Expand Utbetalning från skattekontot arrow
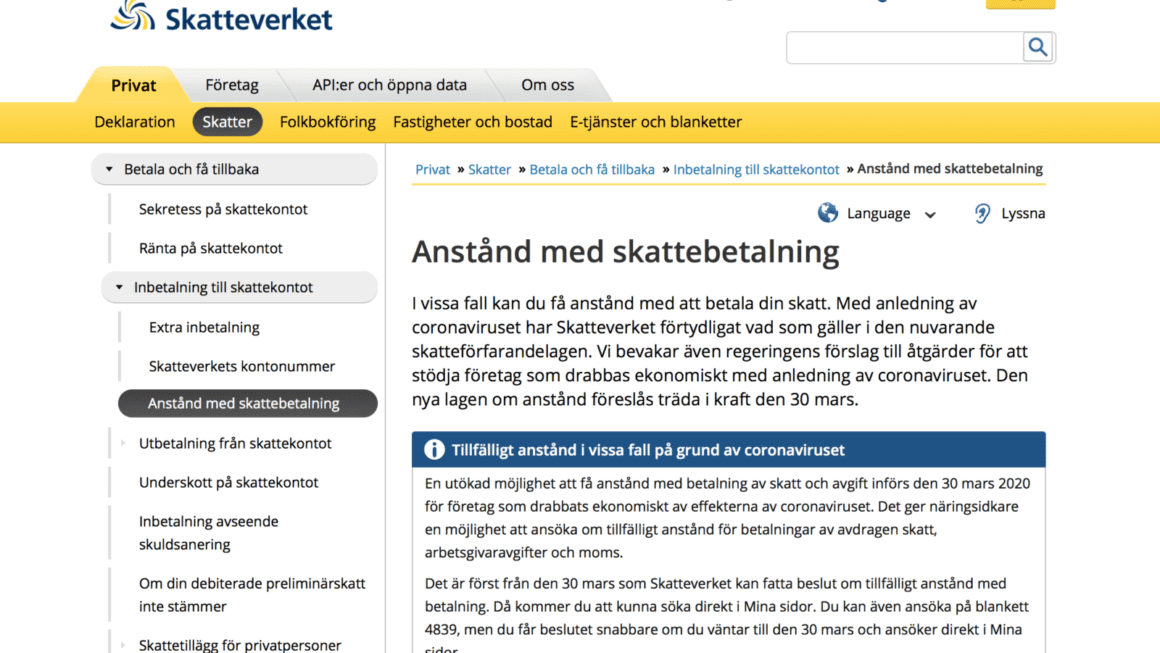Viewport: 1160px width, 653px height. (123, 443)
